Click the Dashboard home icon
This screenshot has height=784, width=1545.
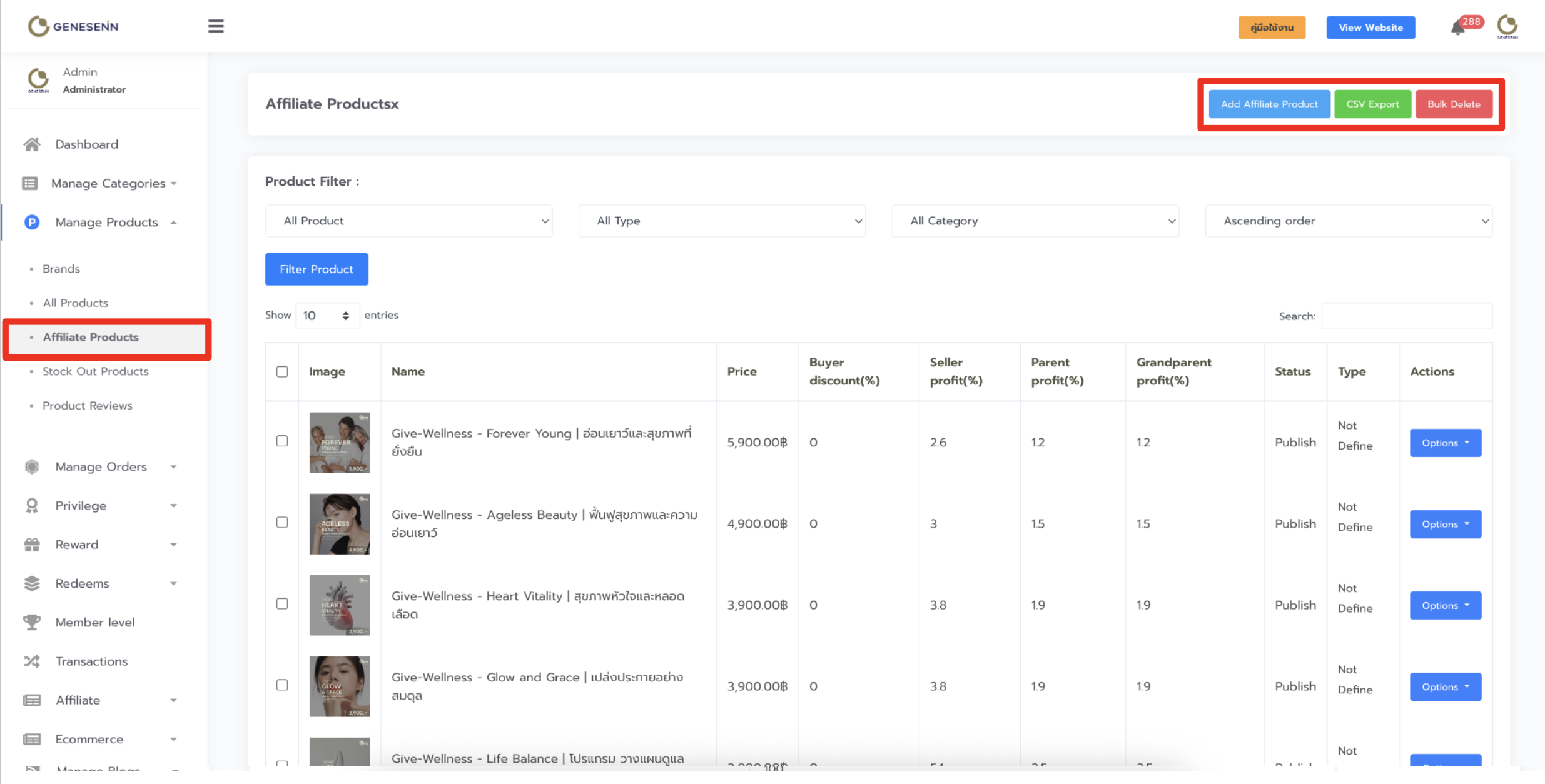[32, 144]
